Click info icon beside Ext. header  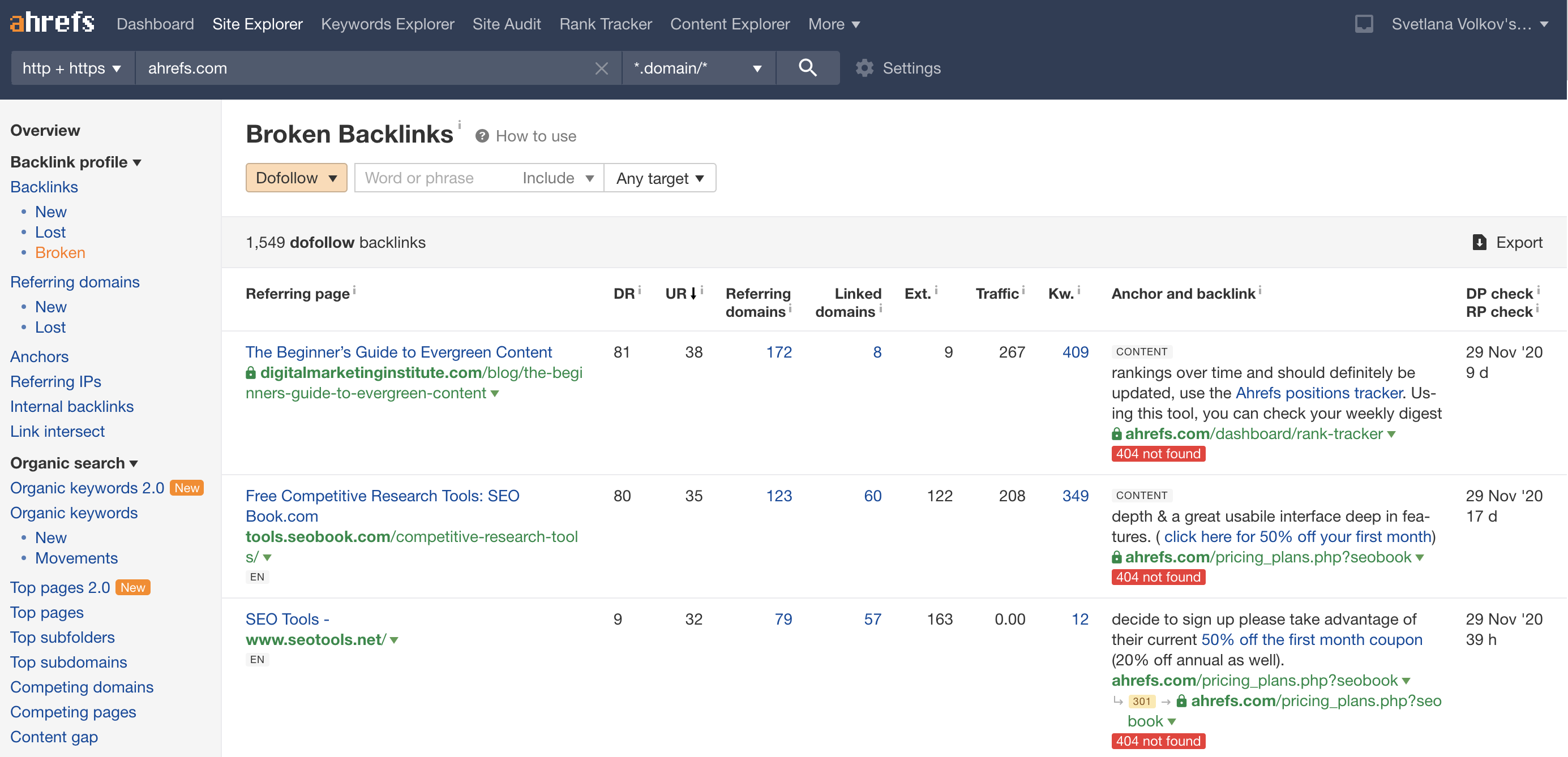pyautogui.click(x=936, y=291)
